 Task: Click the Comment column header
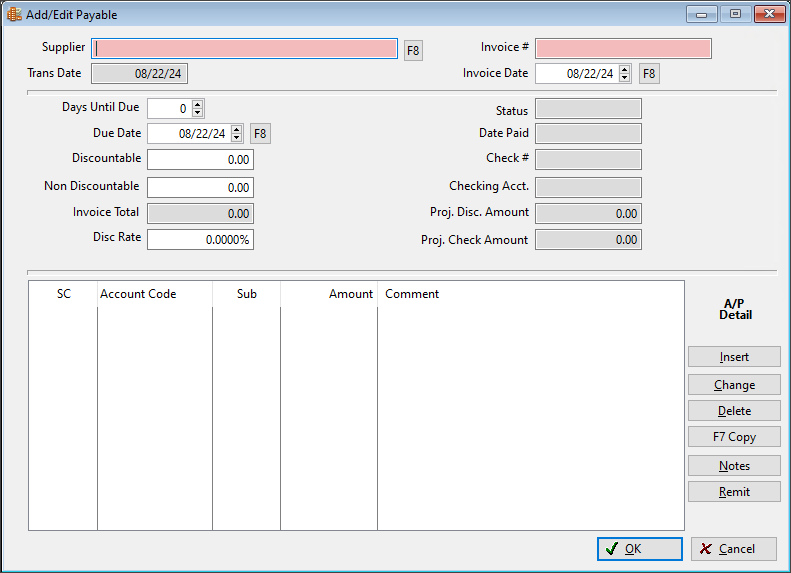click(531, 294)
